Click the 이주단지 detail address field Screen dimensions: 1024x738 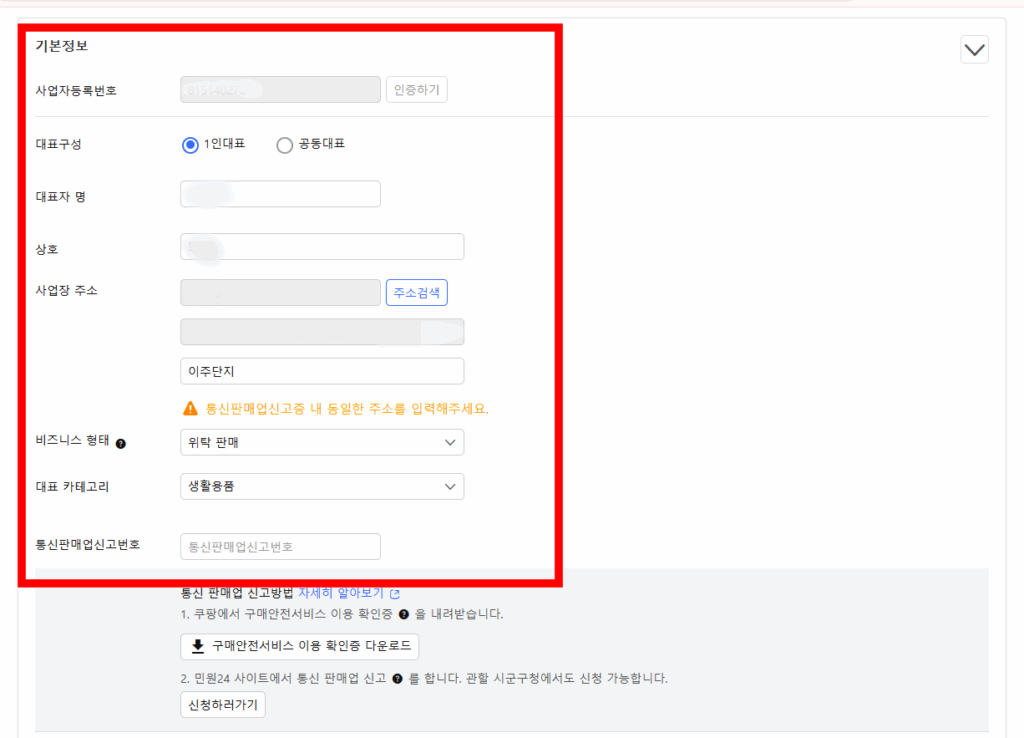pyautogui.click(x=322, y=371)
